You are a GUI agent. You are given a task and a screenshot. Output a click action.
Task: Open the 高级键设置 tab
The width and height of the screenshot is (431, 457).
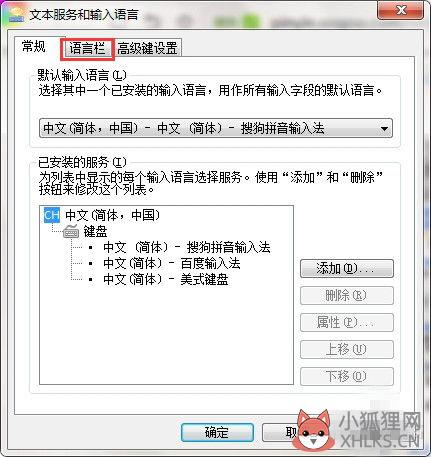147,49
